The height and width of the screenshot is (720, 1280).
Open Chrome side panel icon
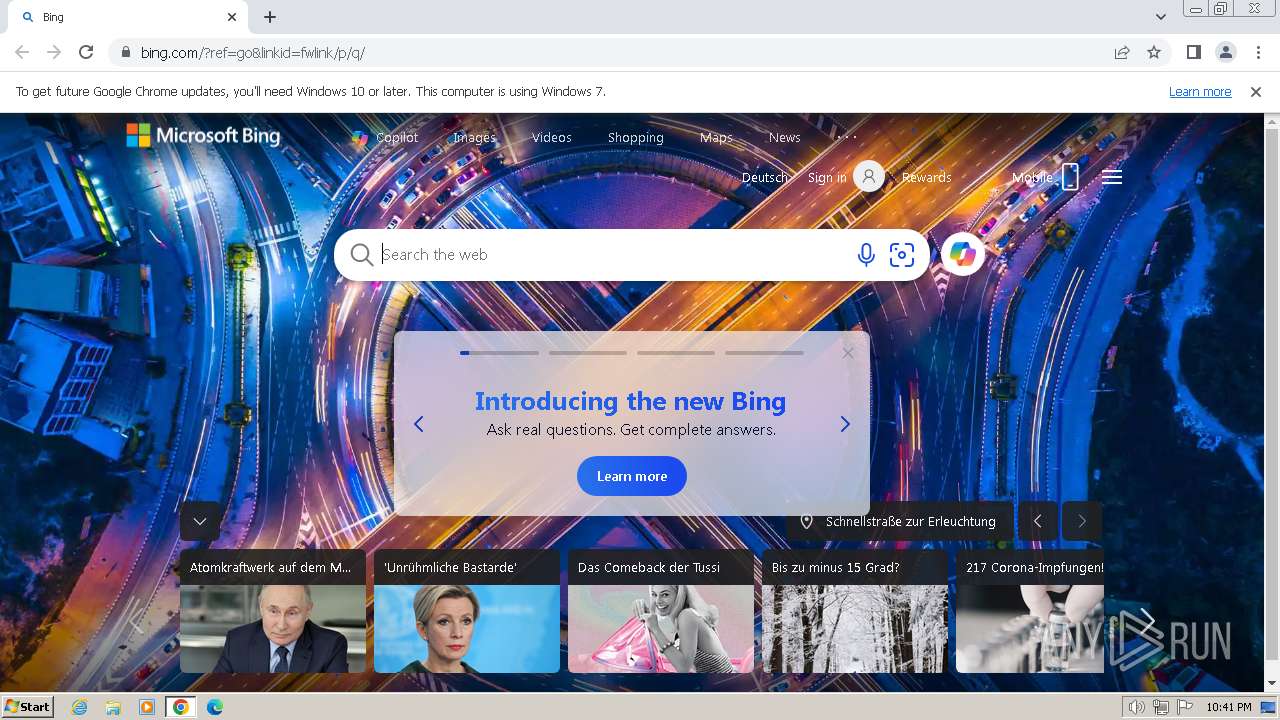(1193, 52)
